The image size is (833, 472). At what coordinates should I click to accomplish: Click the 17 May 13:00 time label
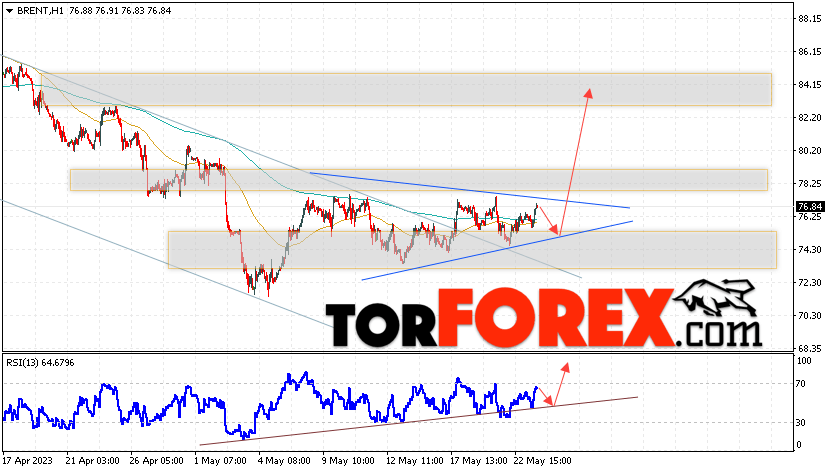click(x=479, y=461)
